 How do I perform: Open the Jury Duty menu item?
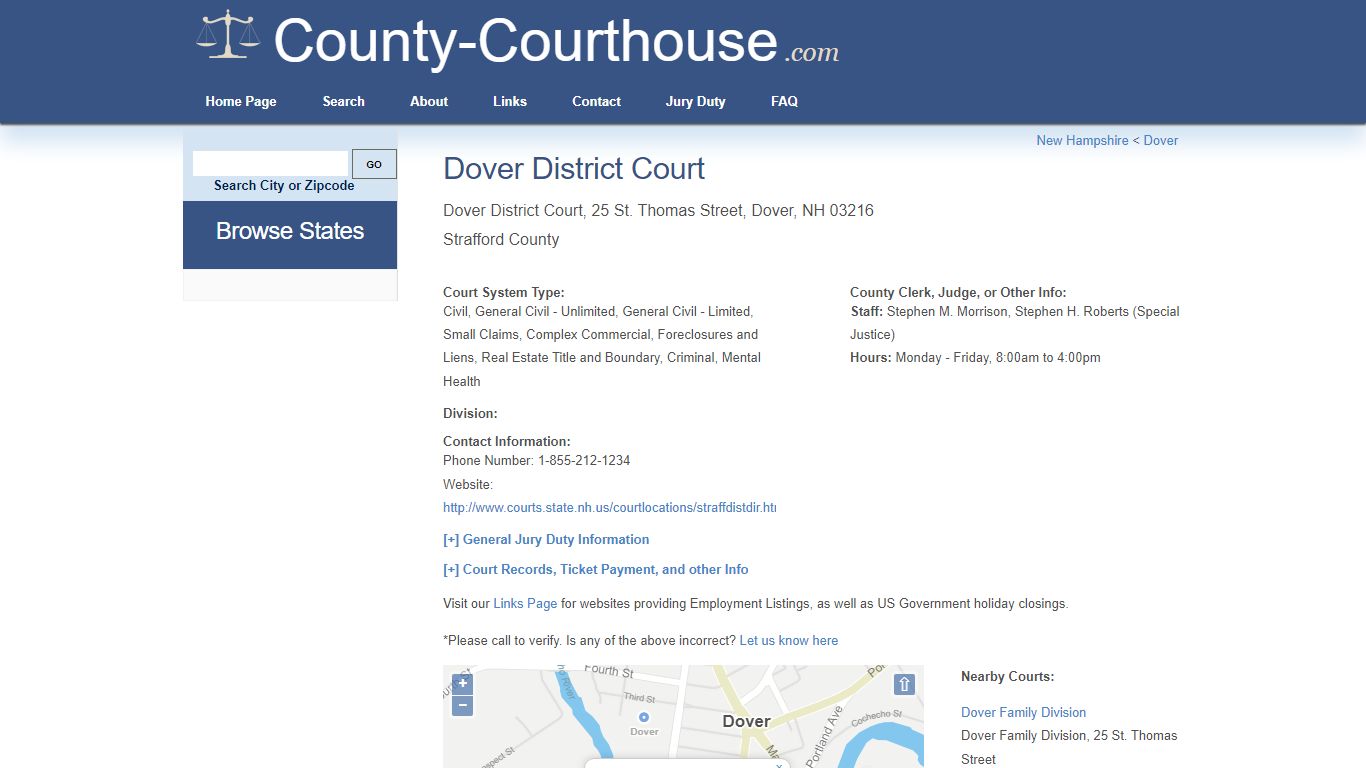[695, 101]
